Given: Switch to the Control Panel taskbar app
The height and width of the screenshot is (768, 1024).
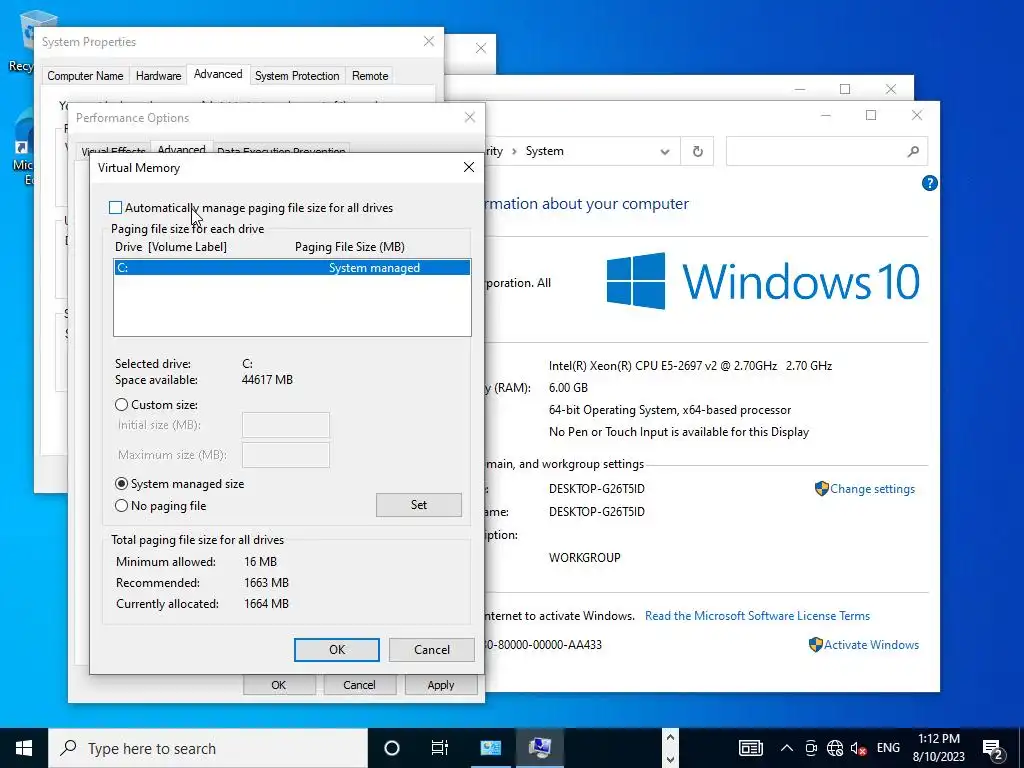Looking at the screenshot, I should pos(490,748).
